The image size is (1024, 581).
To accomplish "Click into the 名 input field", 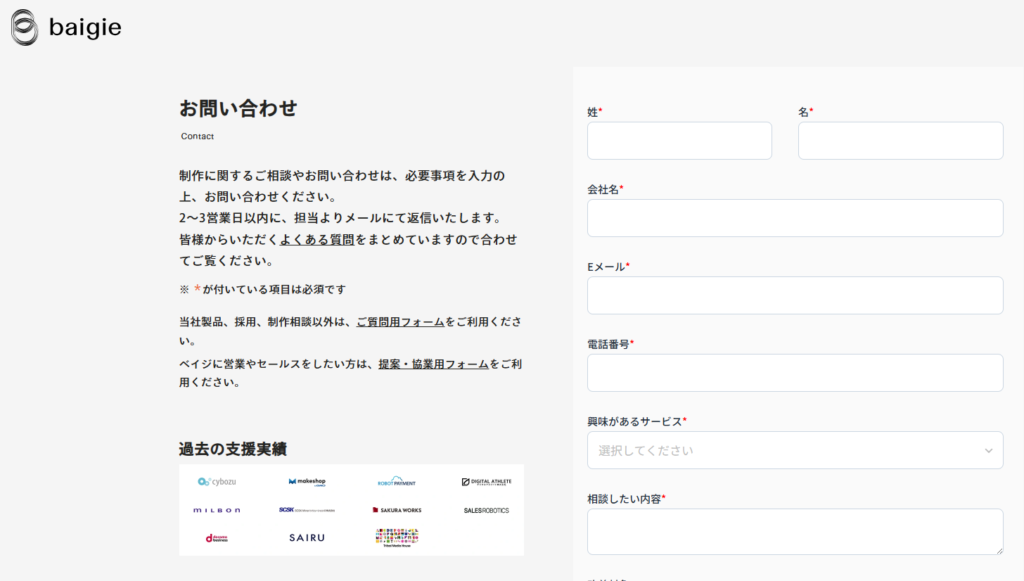I will 900,141.
